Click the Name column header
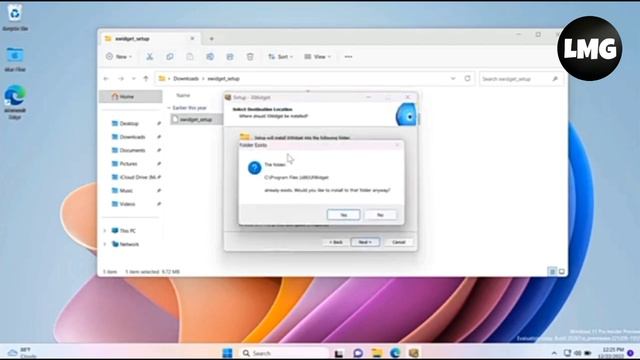The width and height of the screenshot is (640, 360). 184,95
